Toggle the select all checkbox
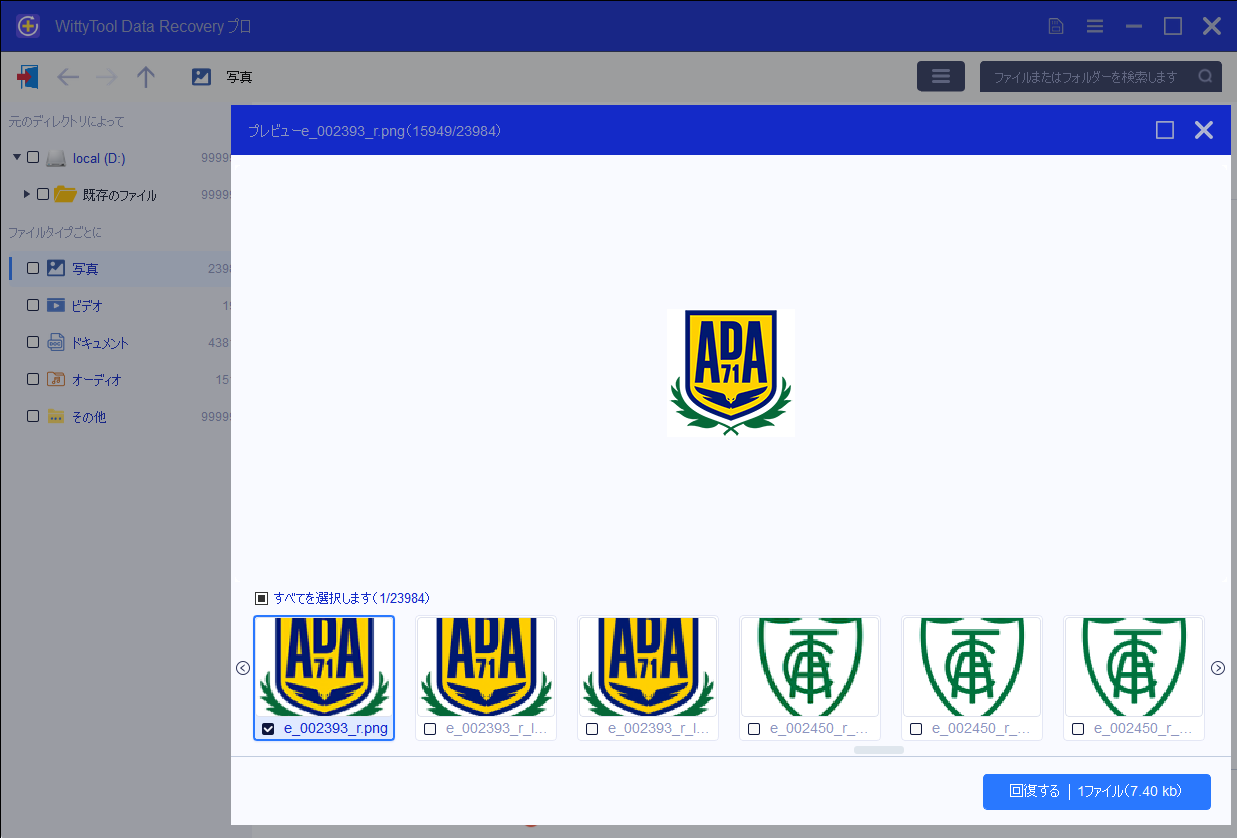1237x838 pixels. point(262,598)
